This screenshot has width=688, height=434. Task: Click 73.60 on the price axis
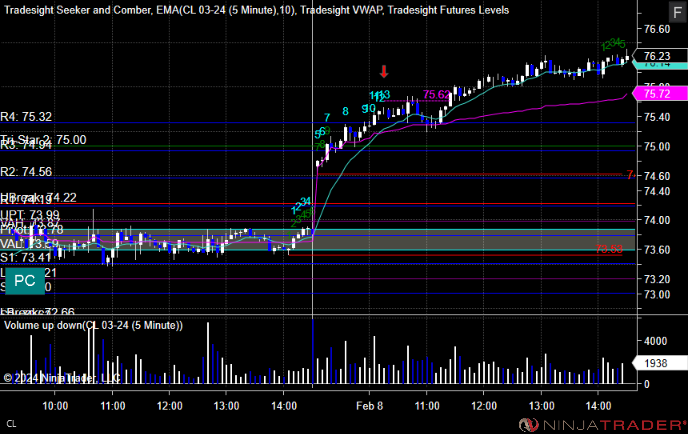pyautogui.click(x=657, y=249)
